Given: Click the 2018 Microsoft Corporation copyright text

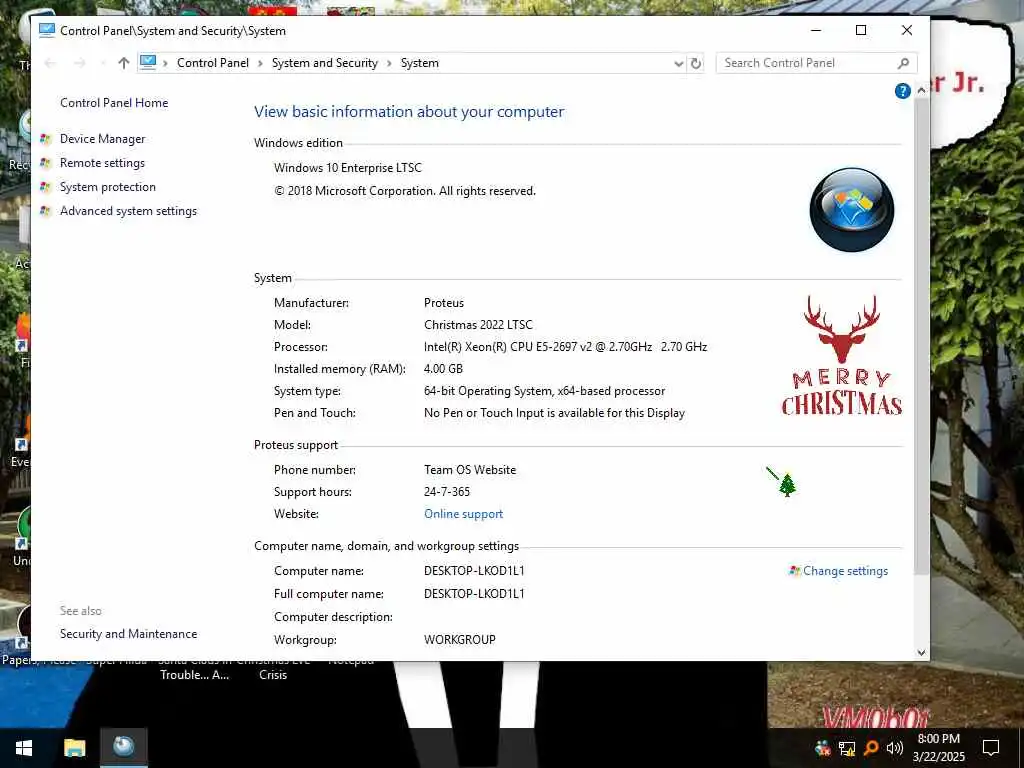Looking at the screenshot, I should (405, 191).
